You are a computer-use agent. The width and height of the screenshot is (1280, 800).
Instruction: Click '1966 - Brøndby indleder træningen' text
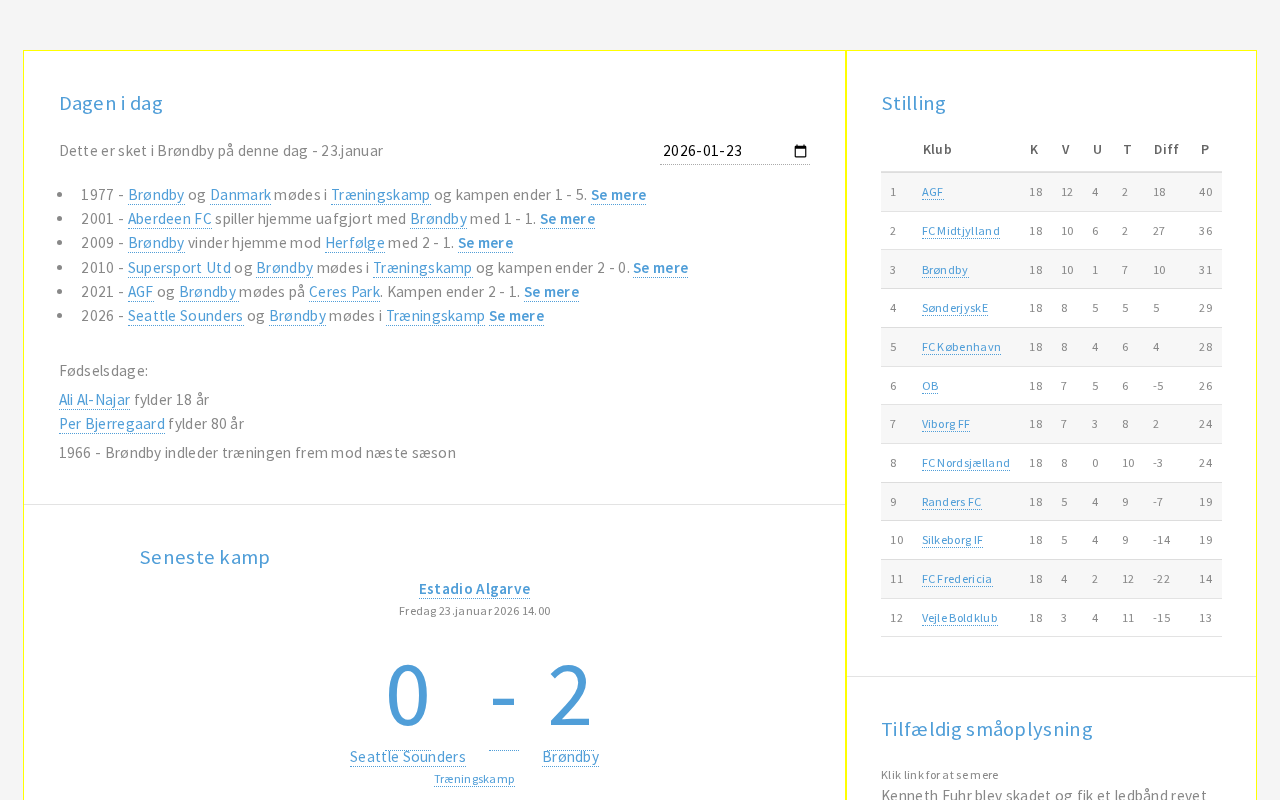point(257,453)
